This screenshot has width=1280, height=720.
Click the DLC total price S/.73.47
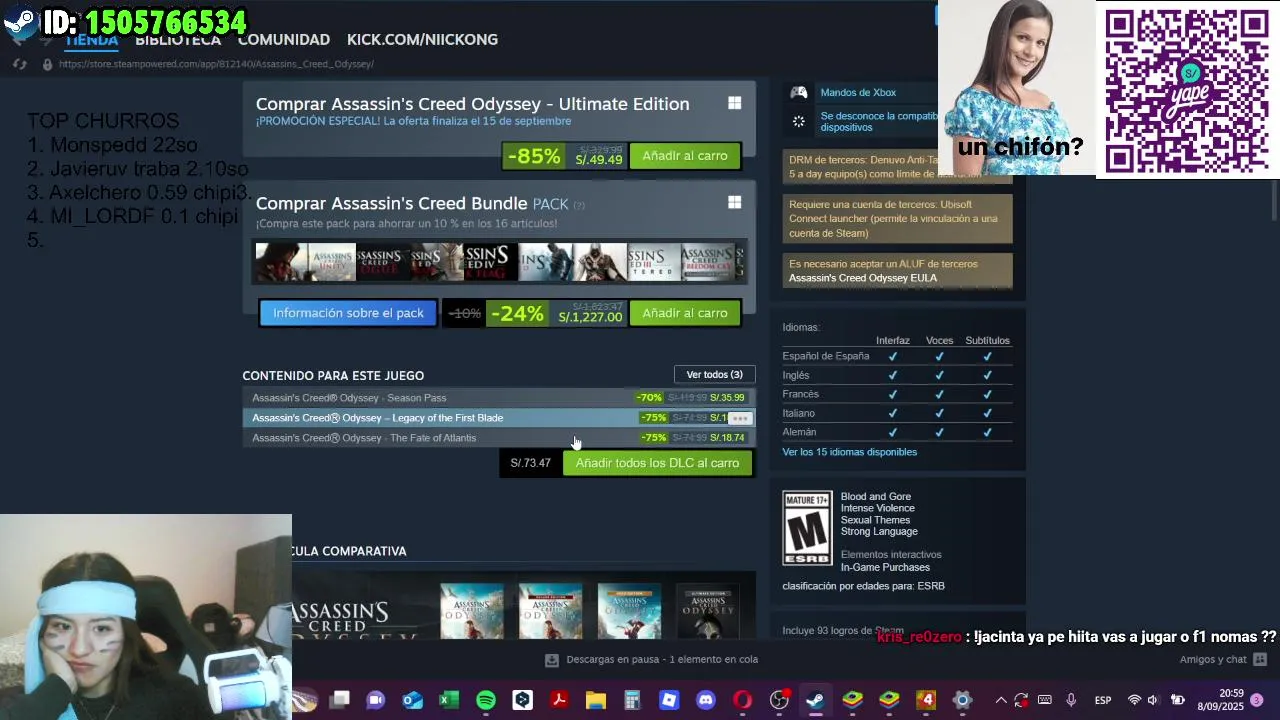531,463
